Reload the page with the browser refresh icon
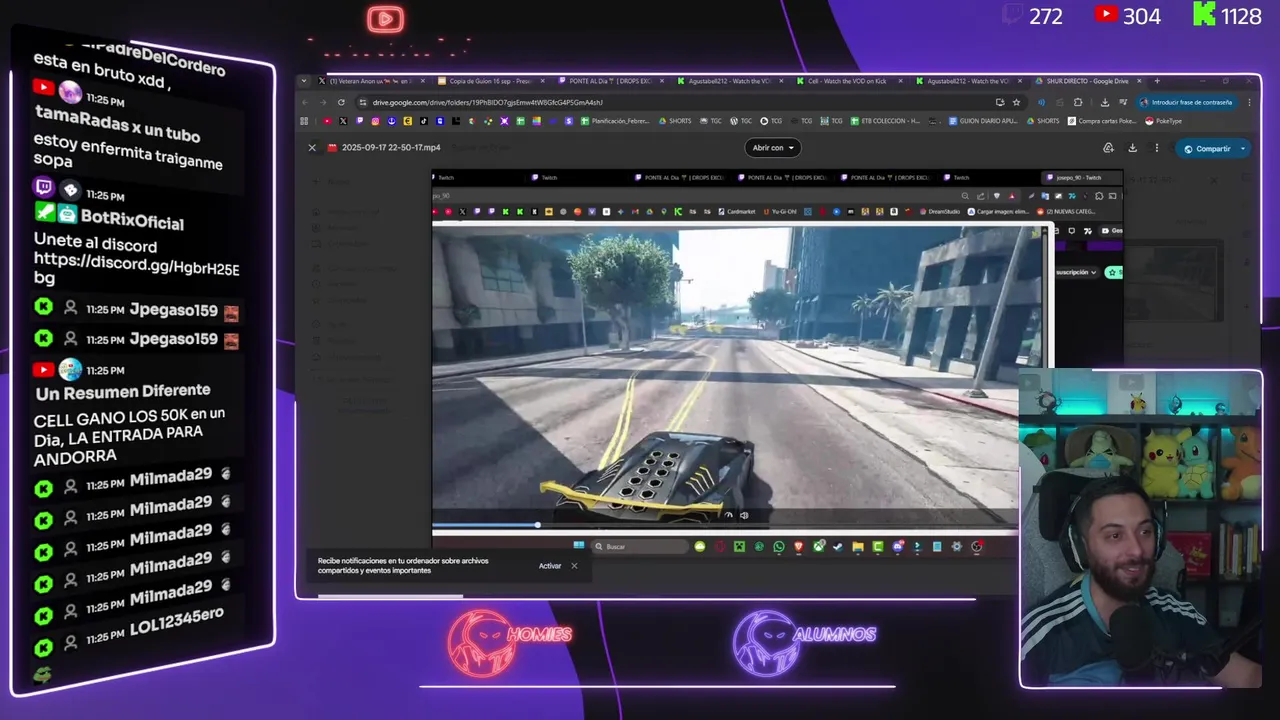The image size is (1280, 720). [x=341, y=102]
